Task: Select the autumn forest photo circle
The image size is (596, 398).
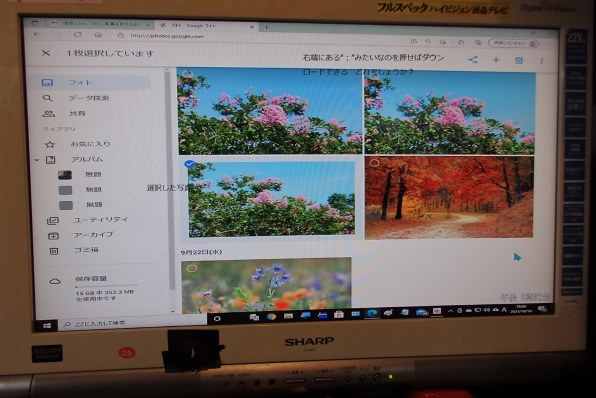Action: tap(374, 163)
